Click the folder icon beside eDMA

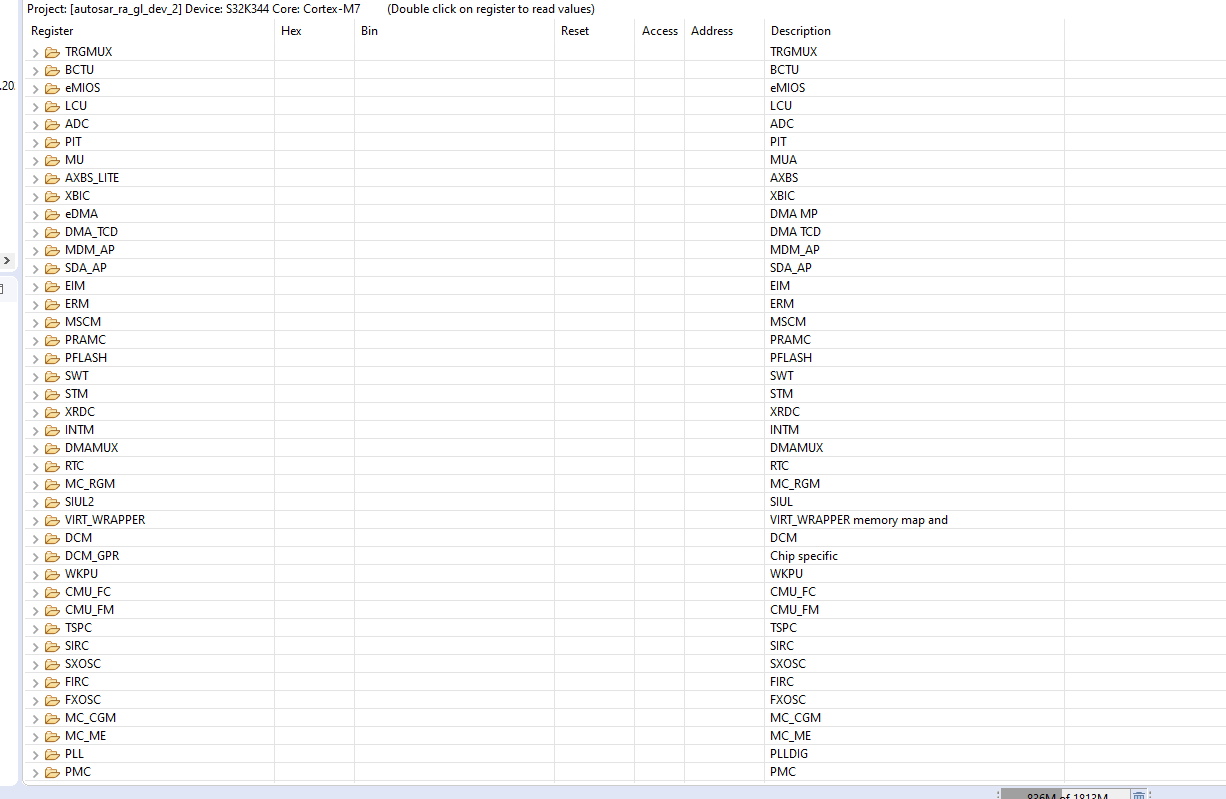(53, 213)
